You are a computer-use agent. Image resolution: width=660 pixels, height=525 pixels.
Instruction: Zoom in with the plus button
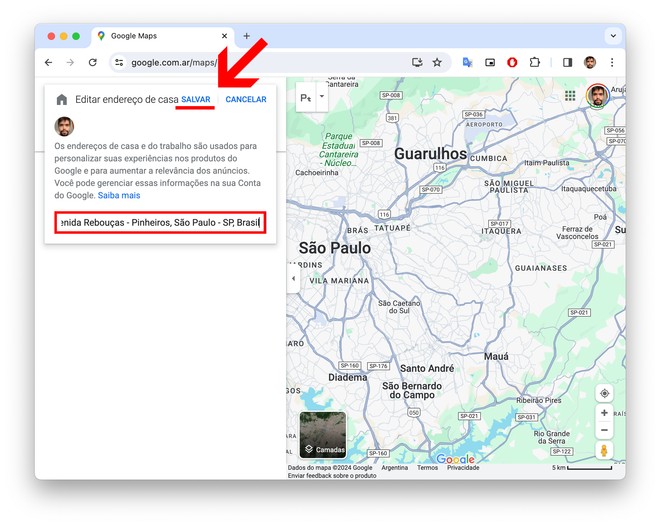[x=604, y=413]
